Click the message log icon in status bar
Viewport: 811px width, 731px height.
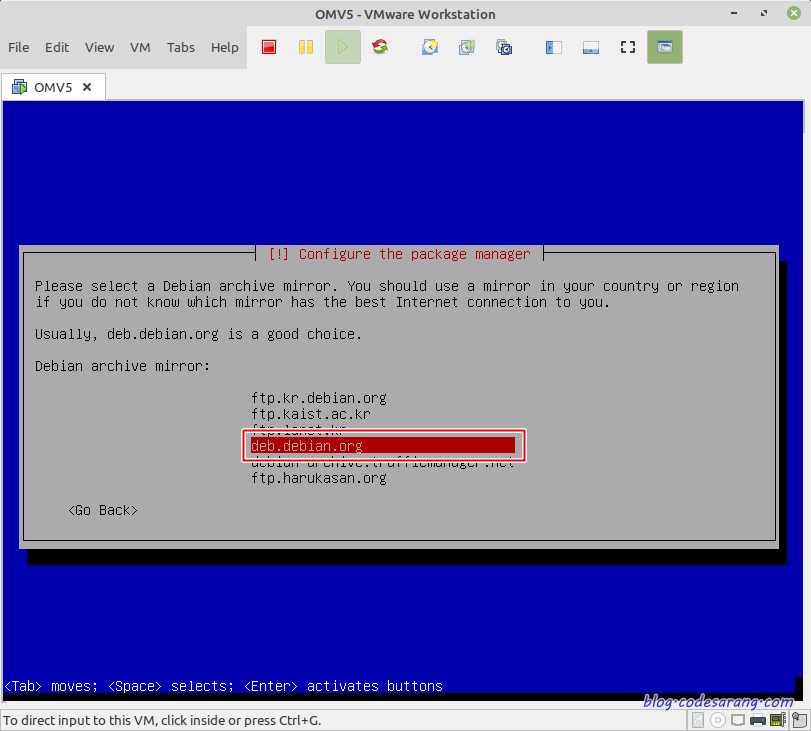[799, 720]
